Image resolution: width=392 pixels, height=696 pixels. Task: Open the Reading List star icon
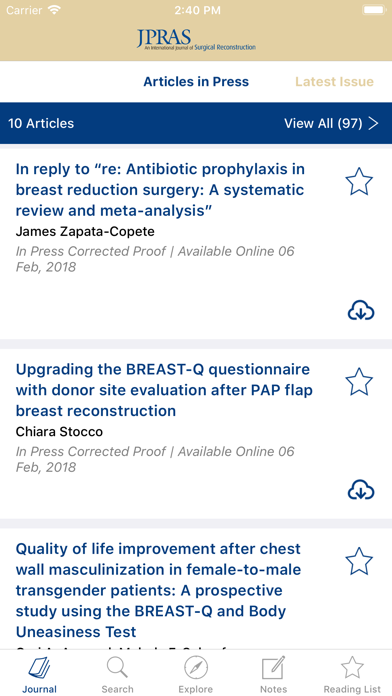(352, 668)
